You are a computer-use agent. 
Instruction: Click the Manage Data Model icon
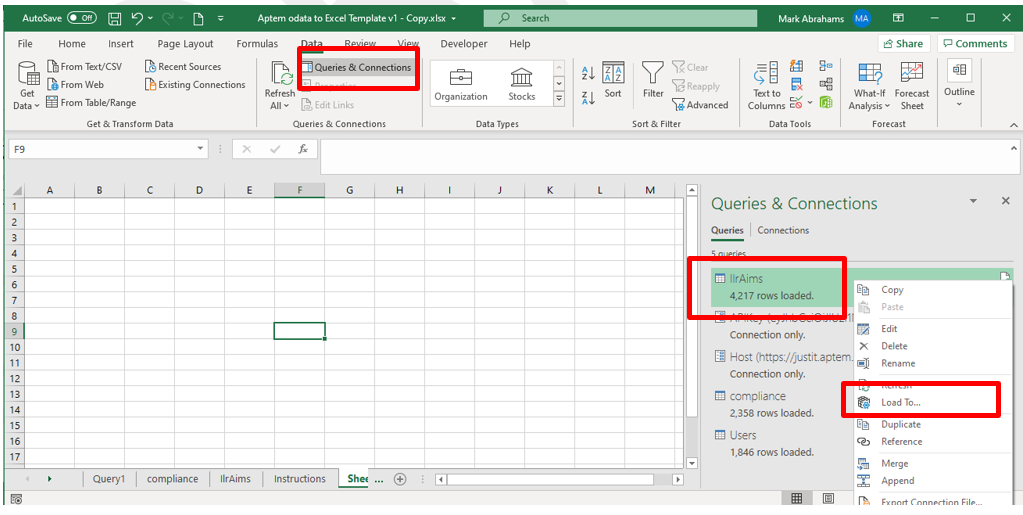point(826,102)
